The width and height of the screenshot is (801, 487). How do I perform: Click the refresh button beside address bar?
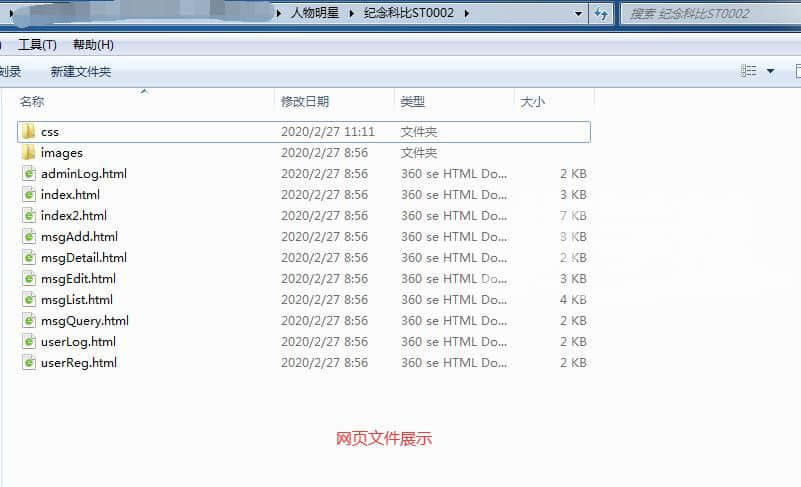(x=601, y=14)
